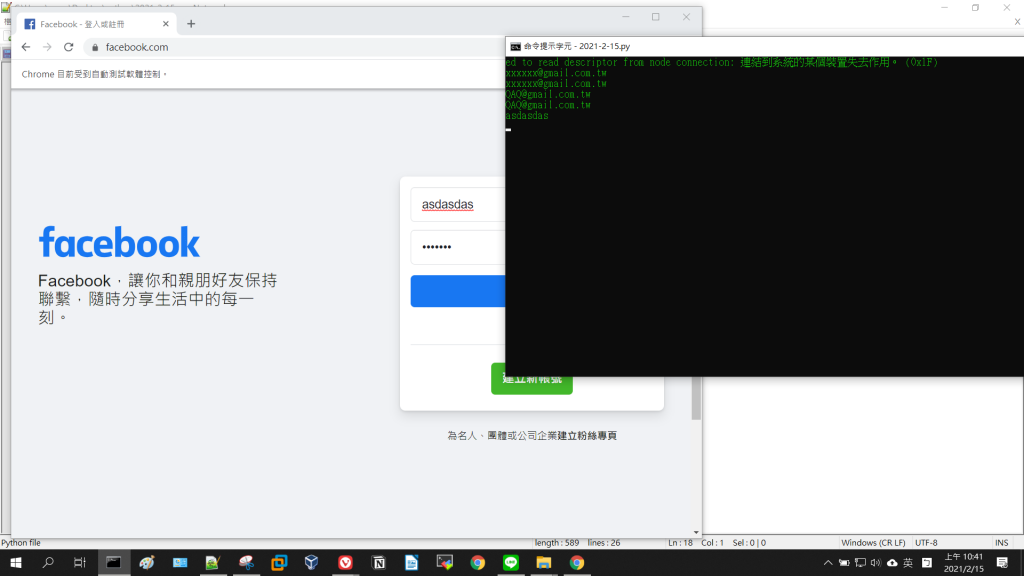Viewport: 1024px width, 576px height.
Task: Click the asdasdas line in the console
Action: click(x=526, y=116)
